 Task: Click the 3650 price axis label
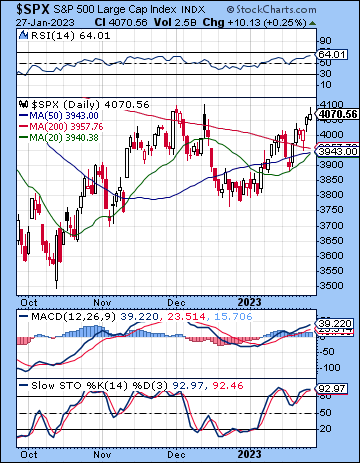pos(331,240)
